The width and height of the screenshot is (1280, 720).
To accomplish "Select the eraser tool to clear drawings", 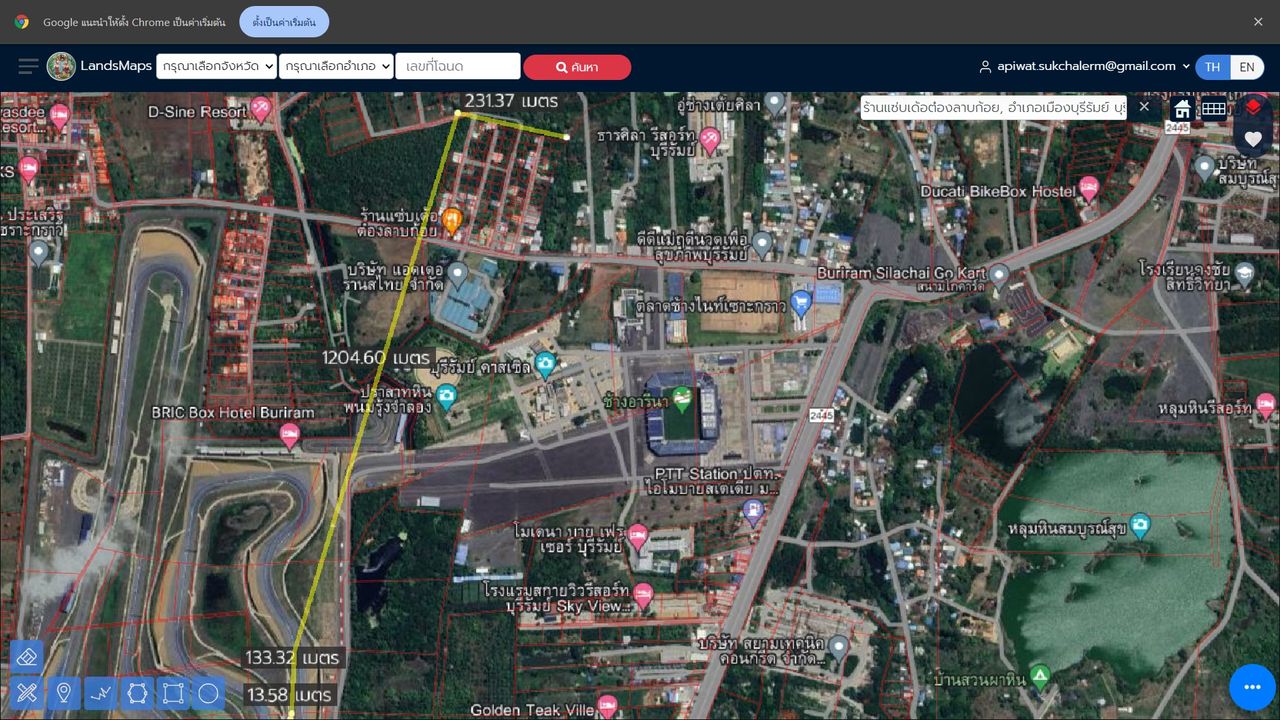I will [27, 657].
